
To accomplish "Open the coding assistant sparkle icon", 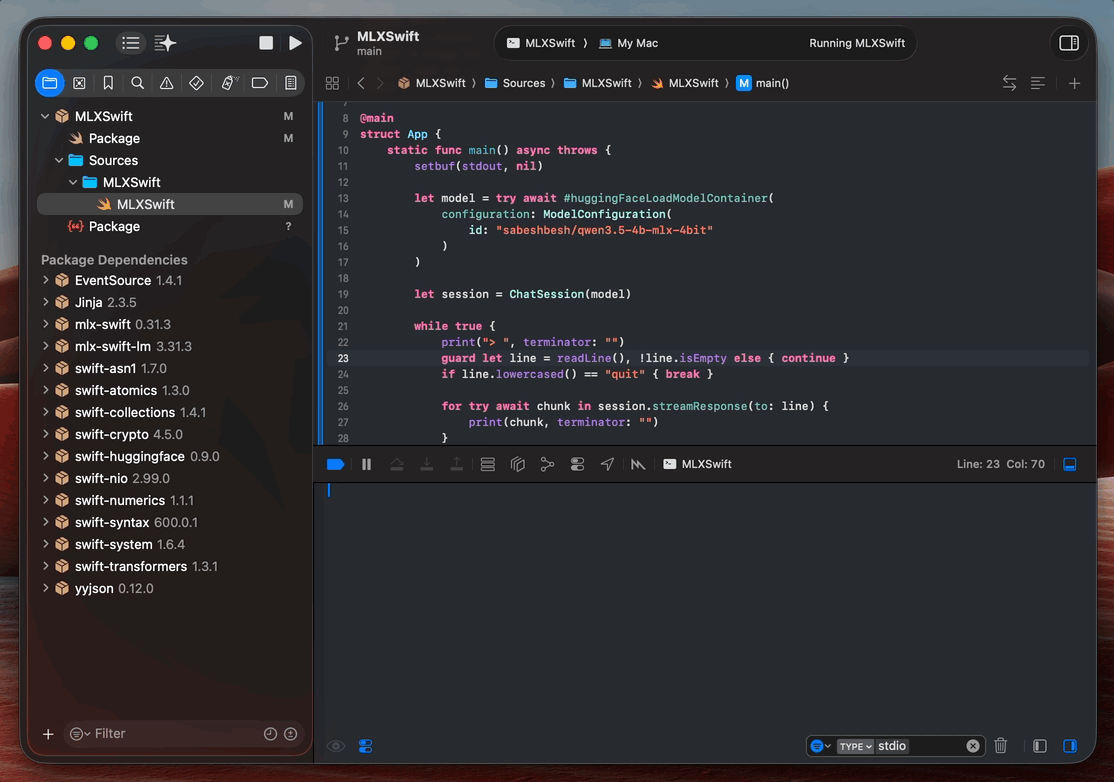I will click(165, 43).
